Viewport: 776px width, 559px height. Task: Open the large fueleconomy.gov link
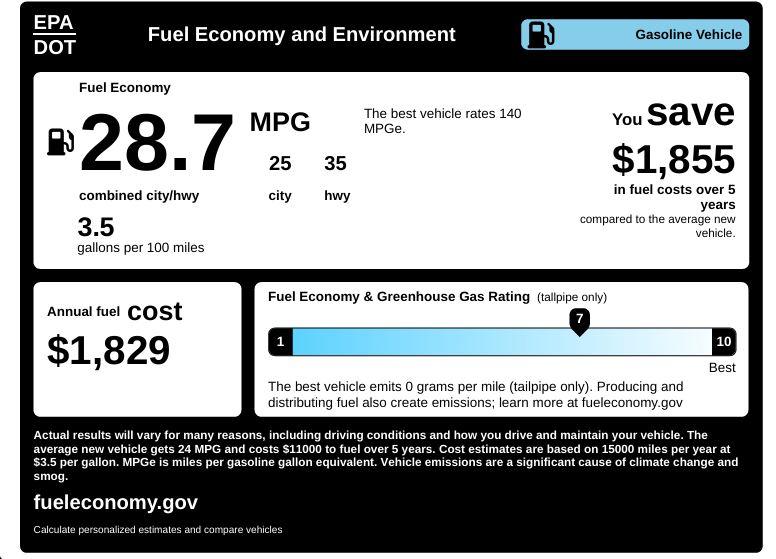coord(116,502)
